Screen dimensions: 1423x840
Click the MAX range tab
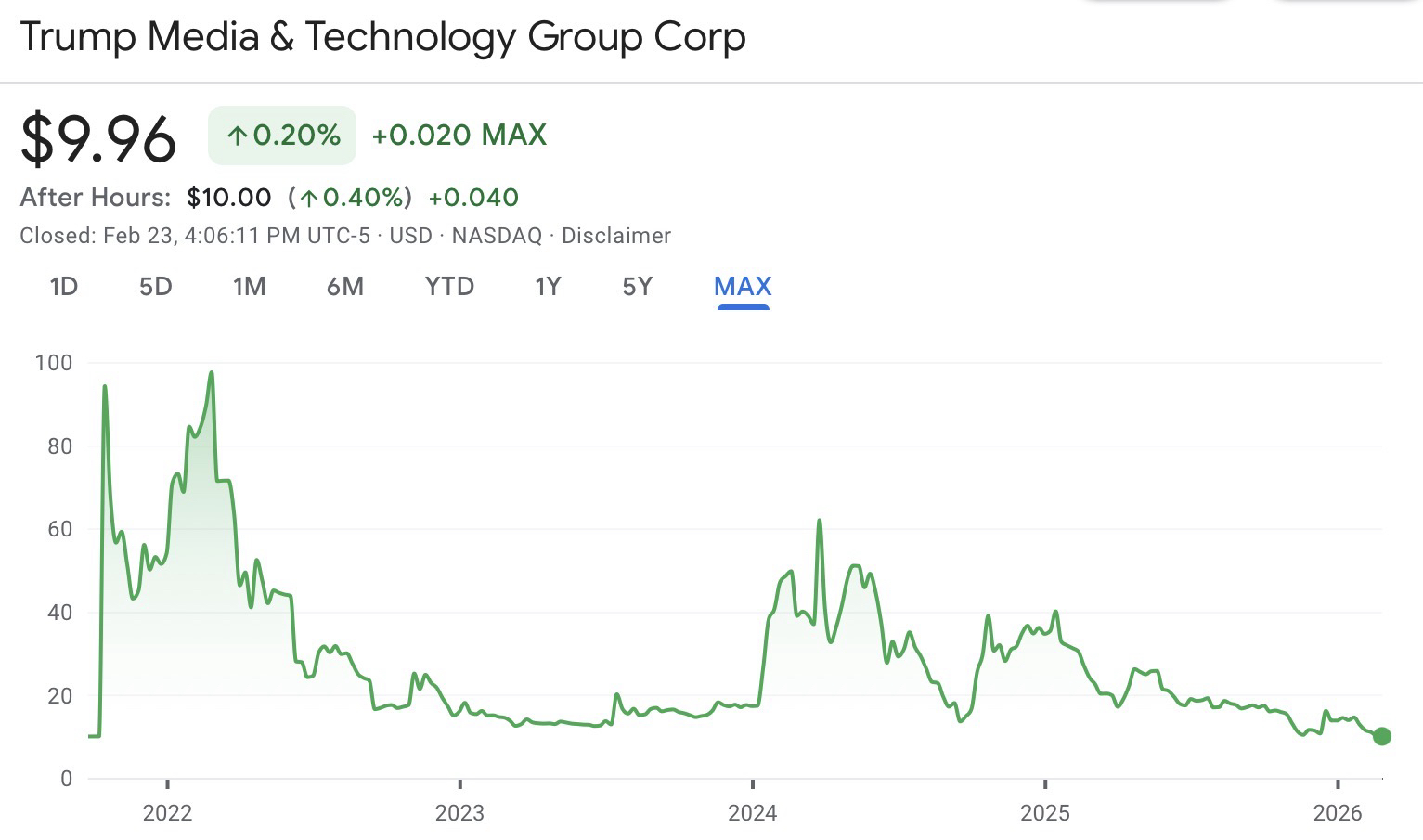pyautogui.click(x=743, y=286)
